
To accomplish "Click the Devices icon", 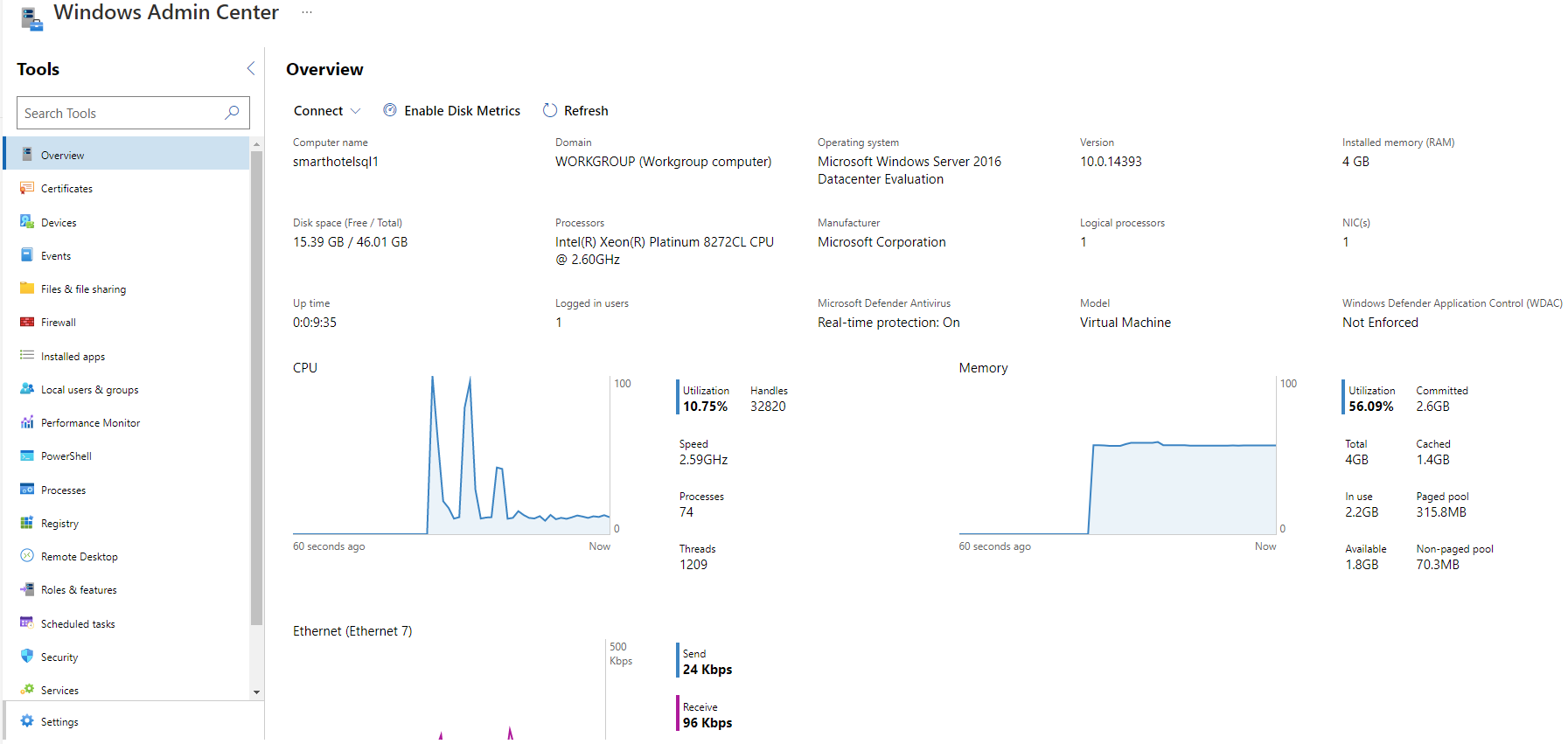I will click(x=27, y=222).
